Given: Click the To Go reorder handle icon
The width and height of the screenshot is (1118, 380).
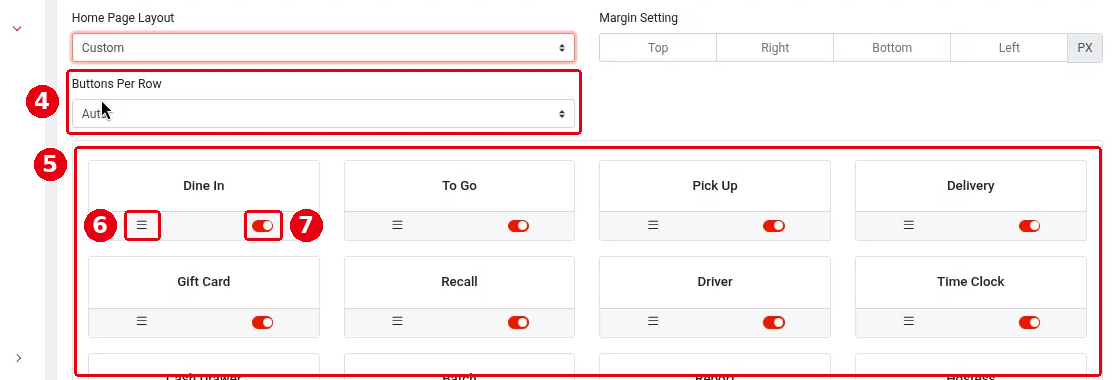Looking at the screenshot, I should point(397,225).
